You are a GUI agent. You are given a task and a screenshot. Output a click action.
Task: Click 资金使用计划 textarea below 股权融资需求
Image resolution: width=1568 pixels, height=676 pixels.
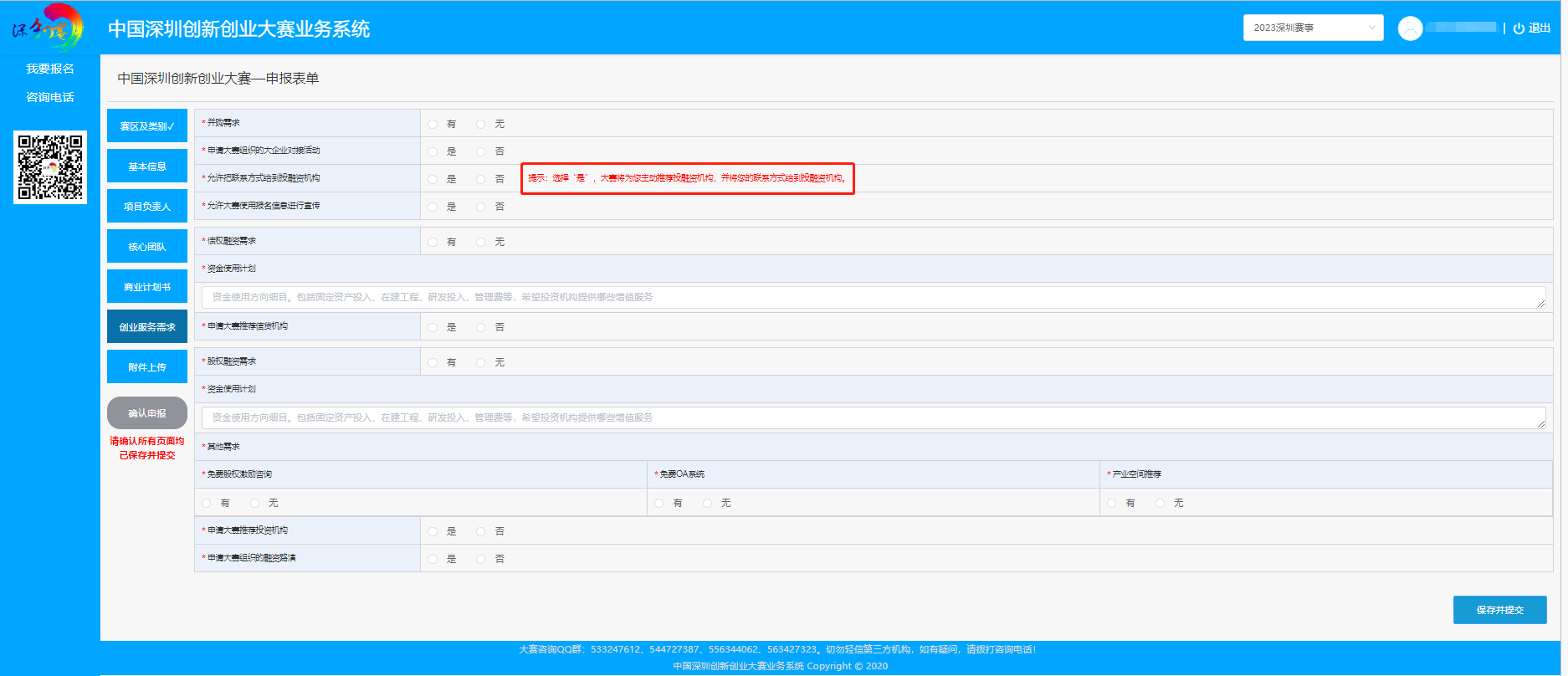pyautogui.click(x=874, y=417)
